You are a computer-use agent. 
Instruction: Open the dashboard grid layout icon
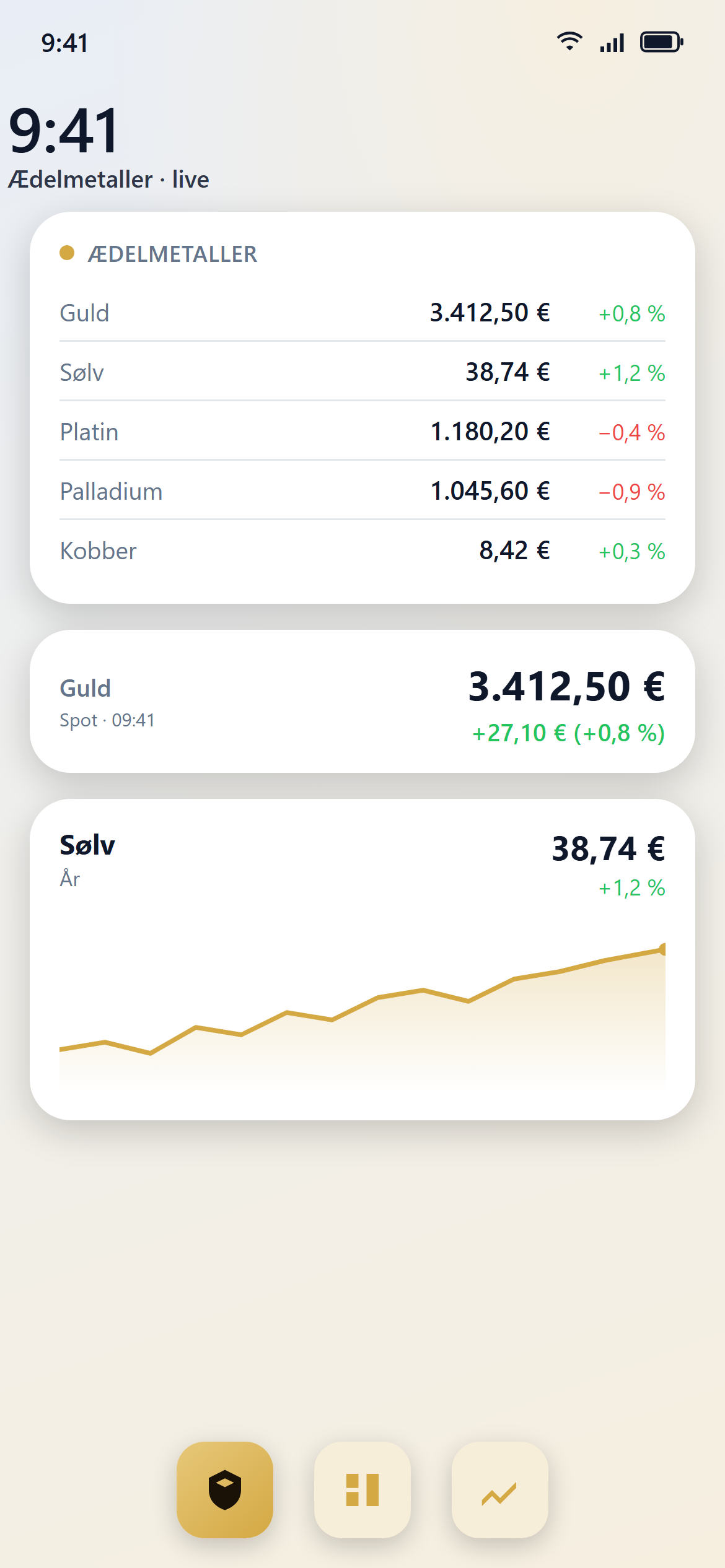[x=362, y=1489]
